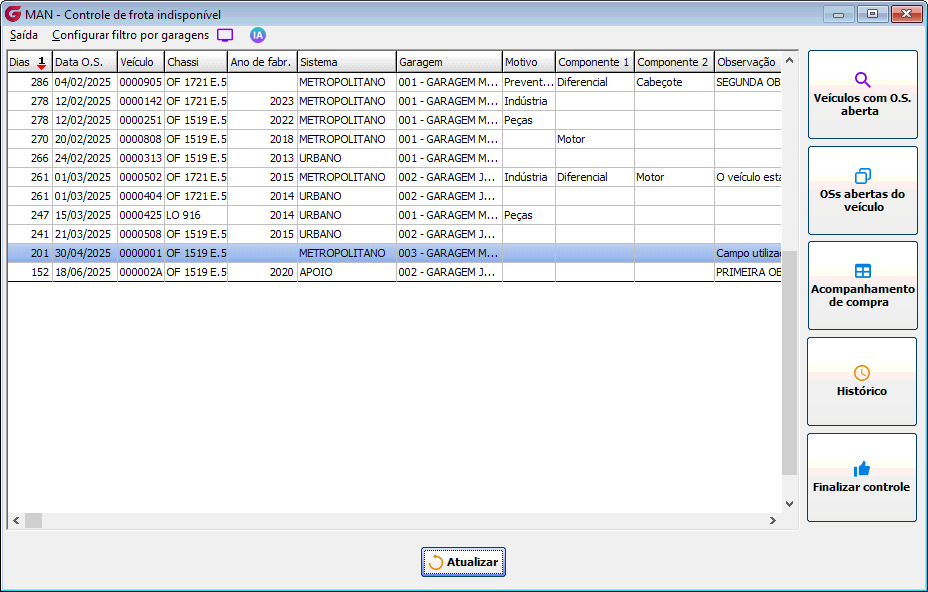Image resolution: width=928 pixels, height=592 pixels.
Task: Click date cell 18/06/2025
Action: 83,272
